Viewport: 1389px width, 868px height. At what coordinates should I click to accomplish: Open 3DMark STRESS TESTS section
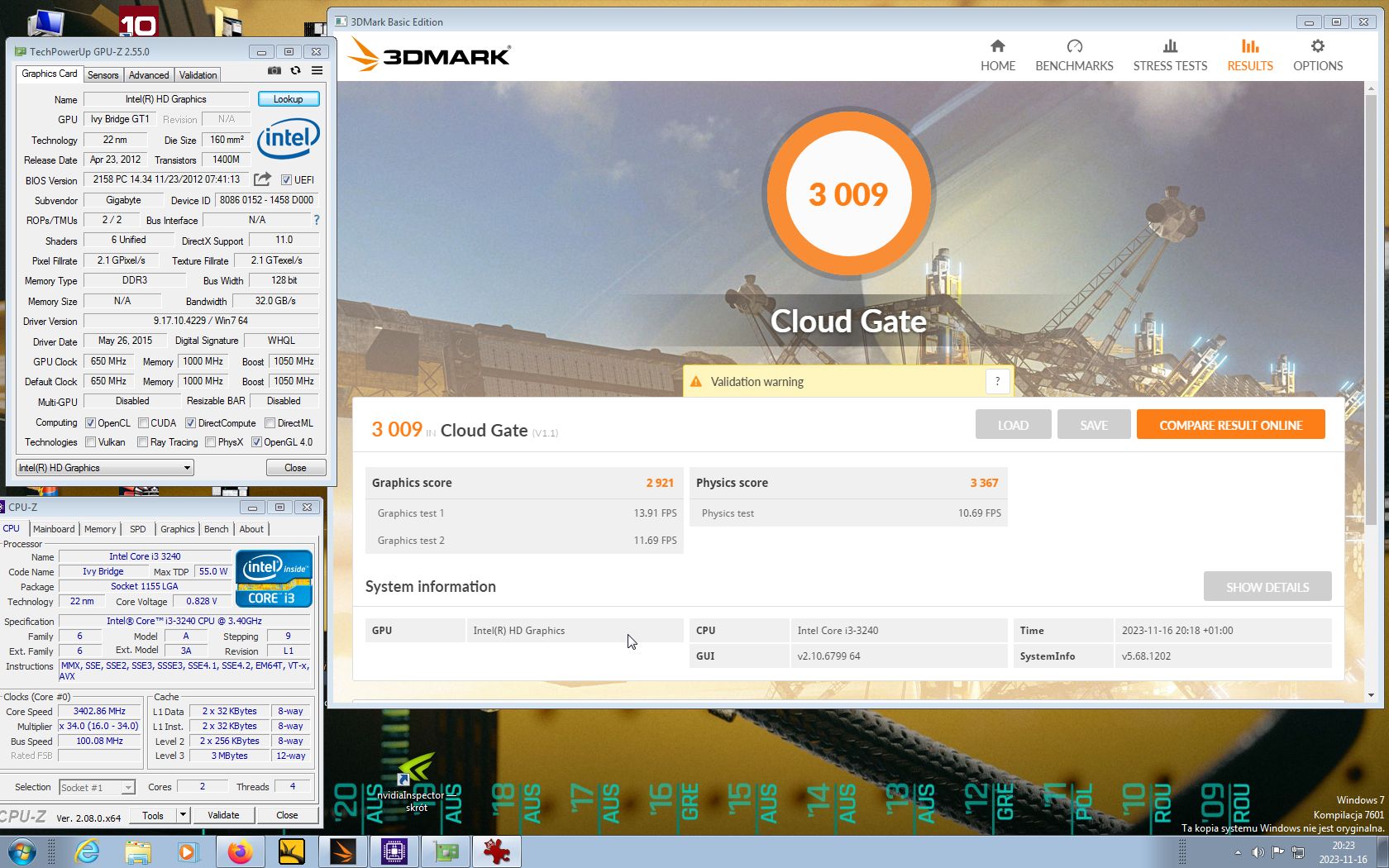point(1170,56)
